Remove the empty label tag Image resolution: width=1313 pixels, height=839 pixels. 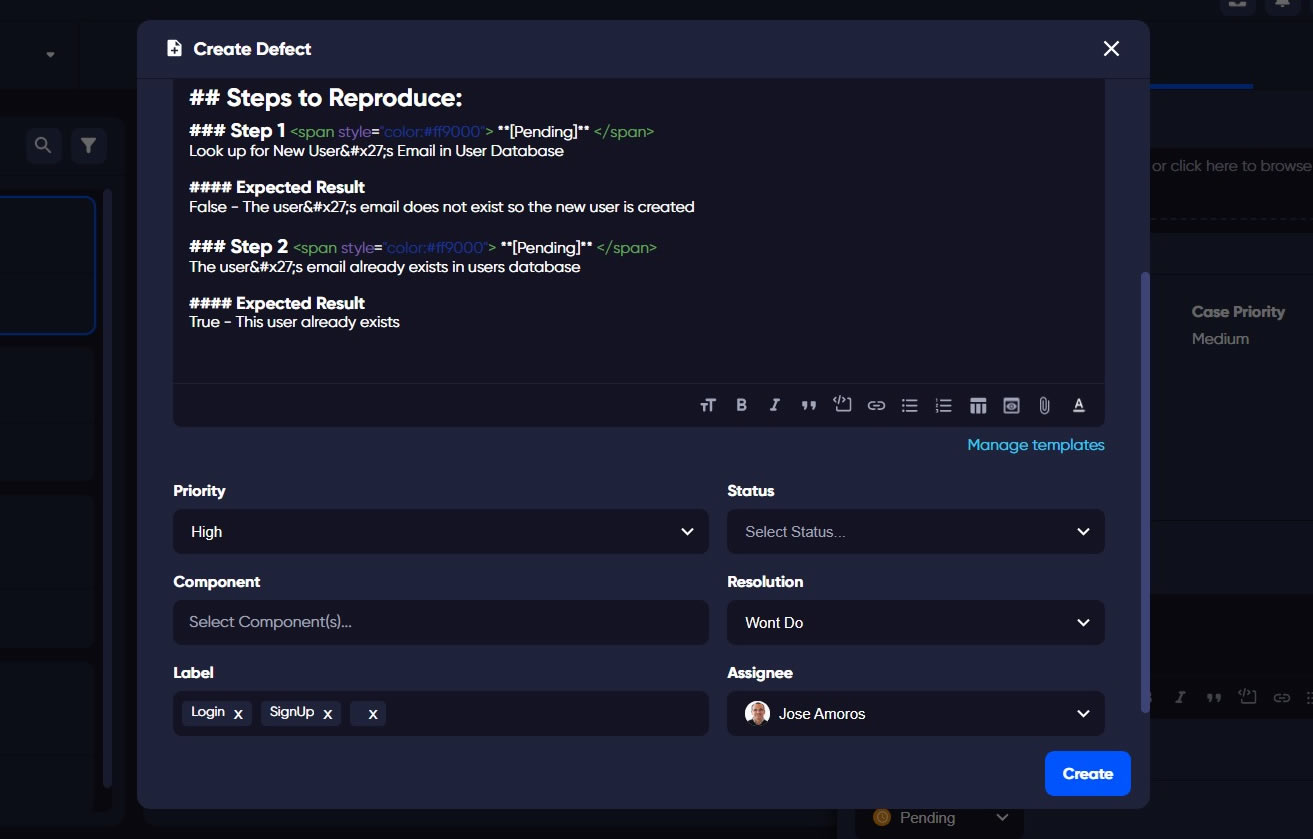point(373,714)
